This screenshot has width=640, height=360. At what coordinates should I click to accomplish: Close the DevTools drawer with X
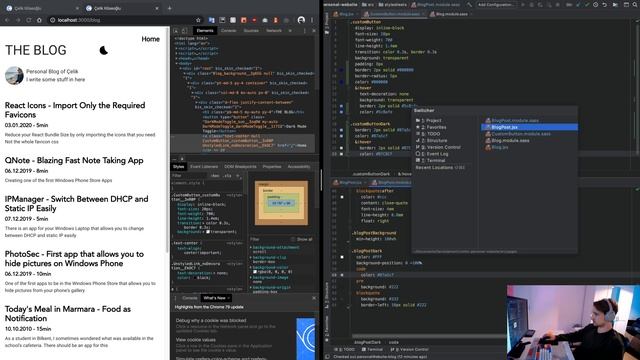coord(314,298)
